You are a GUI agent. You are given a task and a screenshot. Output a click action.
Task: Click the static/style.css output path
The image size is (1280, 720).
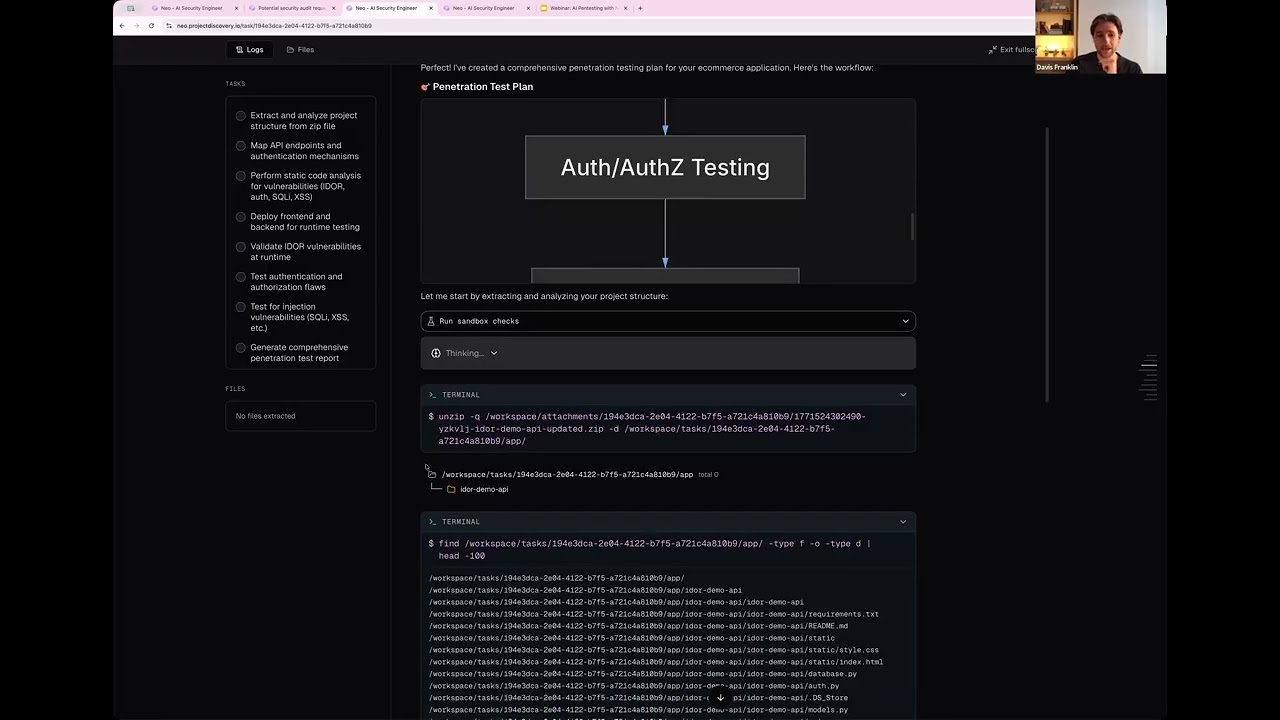pyautogui.click(x=654, y=650)
